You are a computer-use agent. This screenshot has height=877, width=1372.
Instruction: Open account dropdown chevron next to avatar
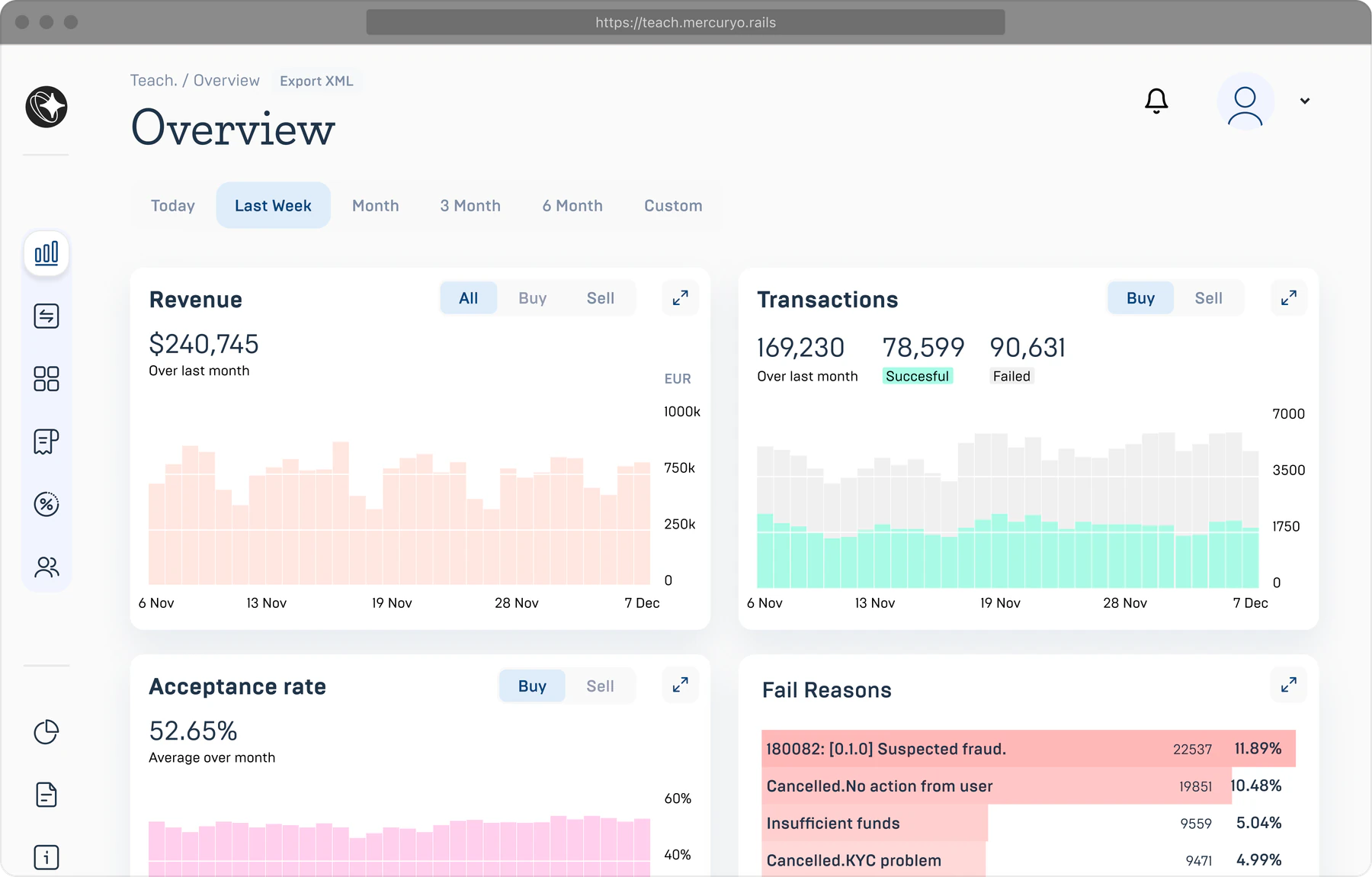1305,101
